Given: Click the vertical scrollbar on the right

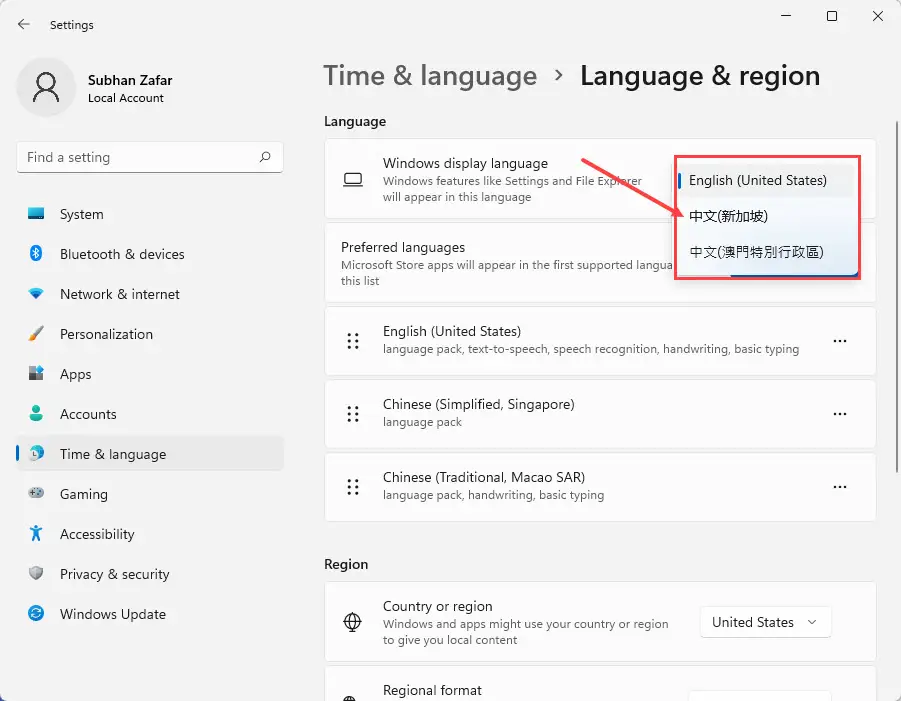Looking at the screenshot, I should pyautogui.click(x=896, y=296).
